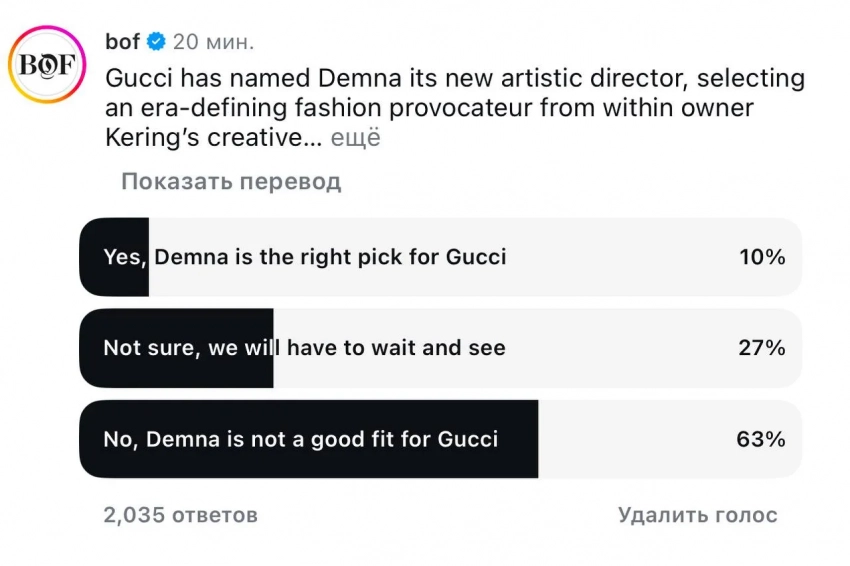
Task: Click the black filled end of the 63% bar
Action: click(x=520, y=439)
